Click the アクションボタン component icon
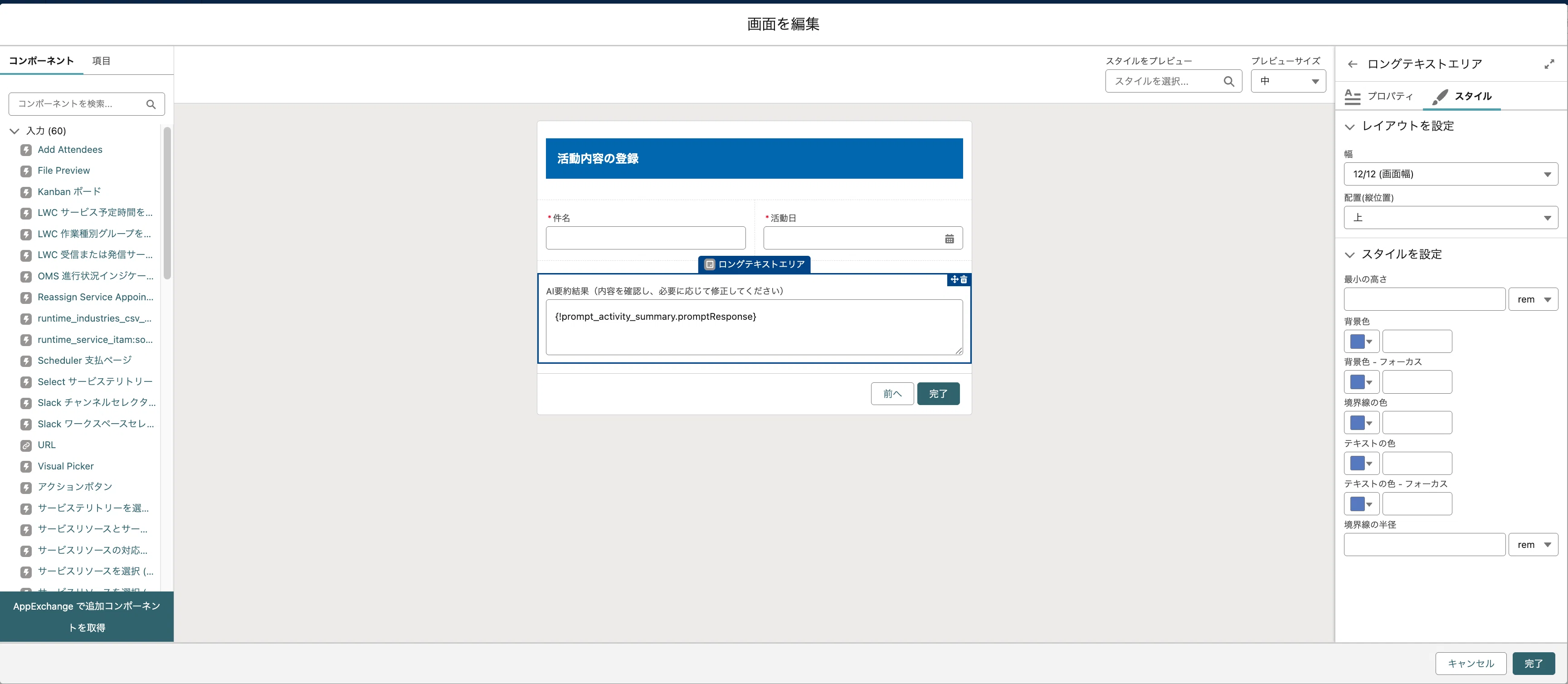The image size is (1568, 684). [x=26, y=487]
